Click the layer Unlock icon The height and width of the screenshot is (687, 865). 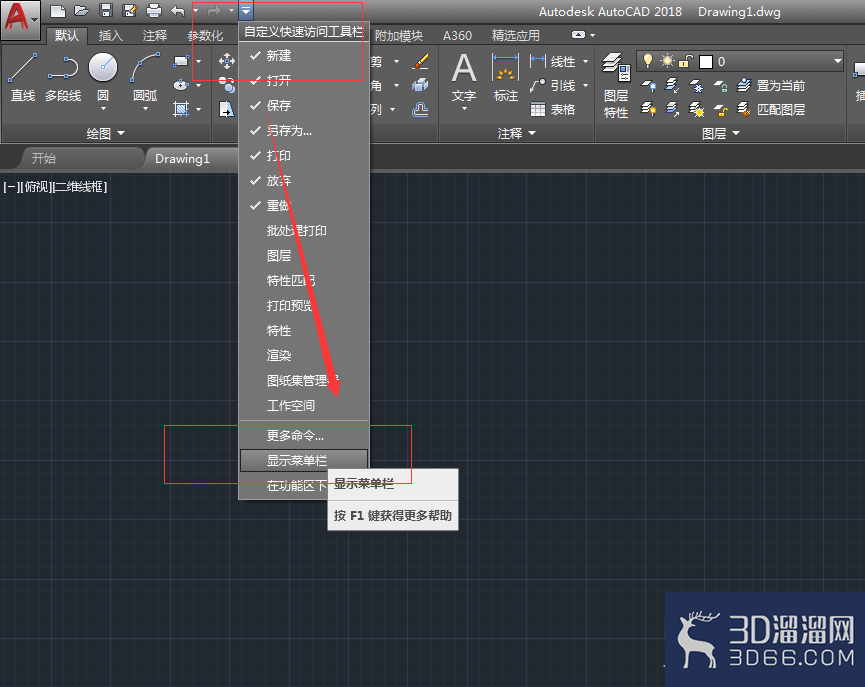pyautogui.click(x=720, y=109)
